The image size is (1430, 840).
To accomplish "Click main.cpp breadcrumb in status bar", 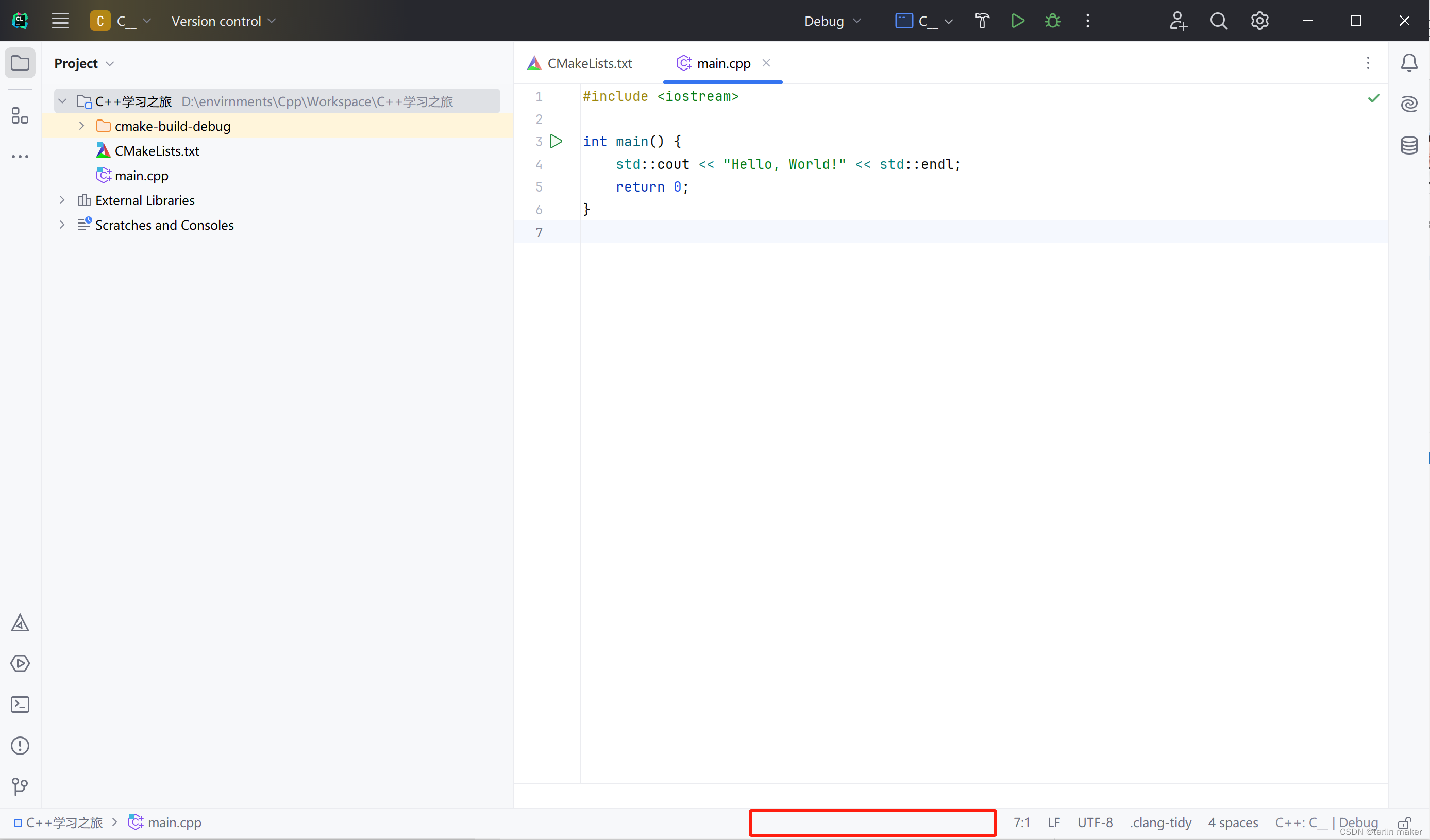I will (x=165, y=822).
